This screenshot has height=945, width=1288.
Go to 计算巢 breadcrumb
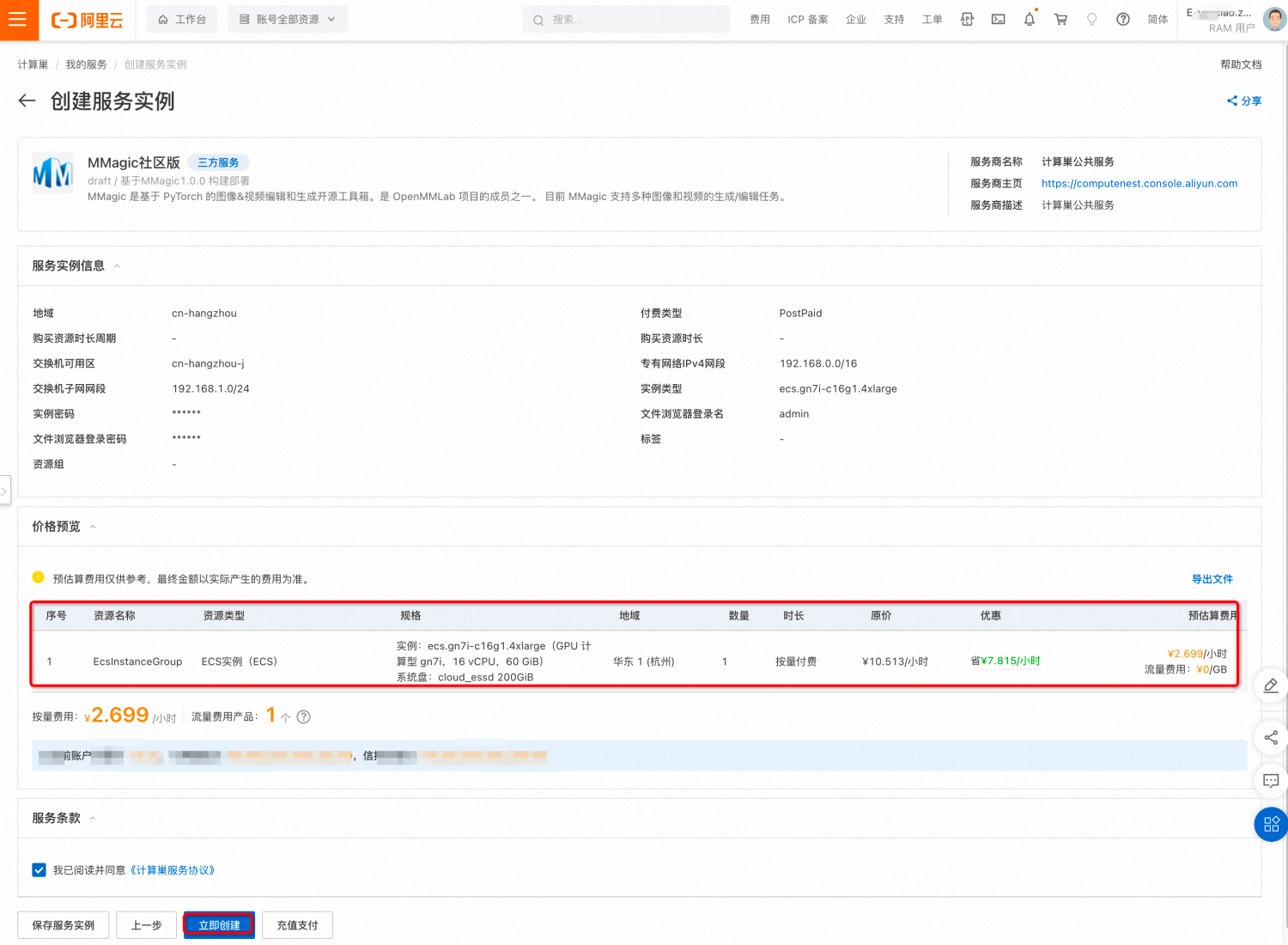[x=33, y=64]
